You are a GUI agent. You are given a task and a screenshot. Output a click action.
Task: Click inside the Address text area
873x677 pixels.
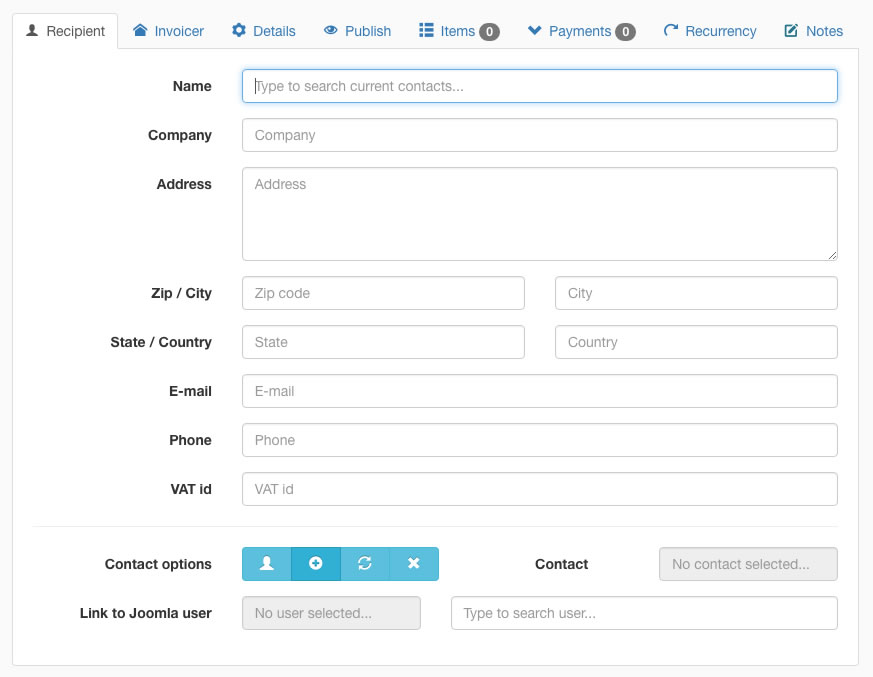539,214
